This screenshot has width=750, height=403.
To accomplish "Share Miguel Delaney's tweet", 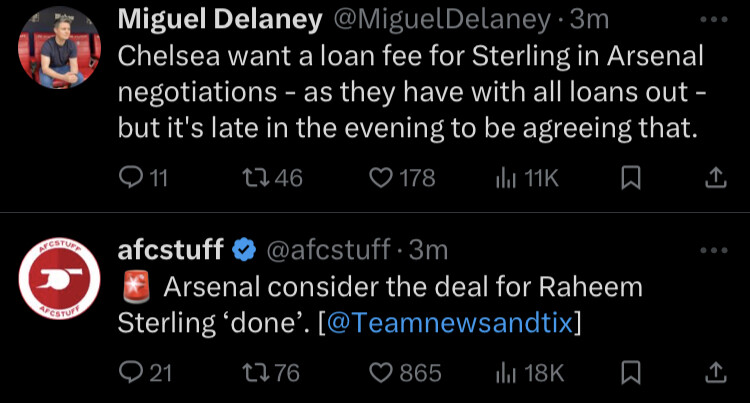I will pos(716,178).
